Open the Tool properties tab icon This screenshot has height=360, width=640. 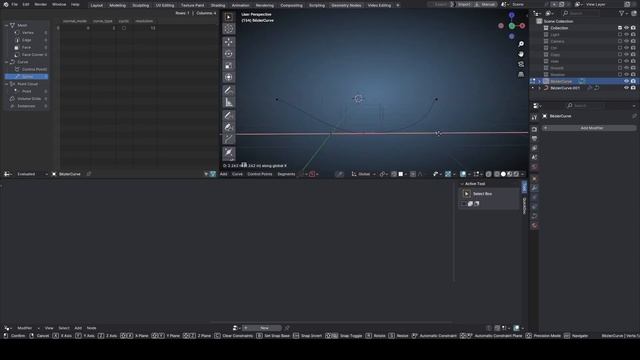534,117
